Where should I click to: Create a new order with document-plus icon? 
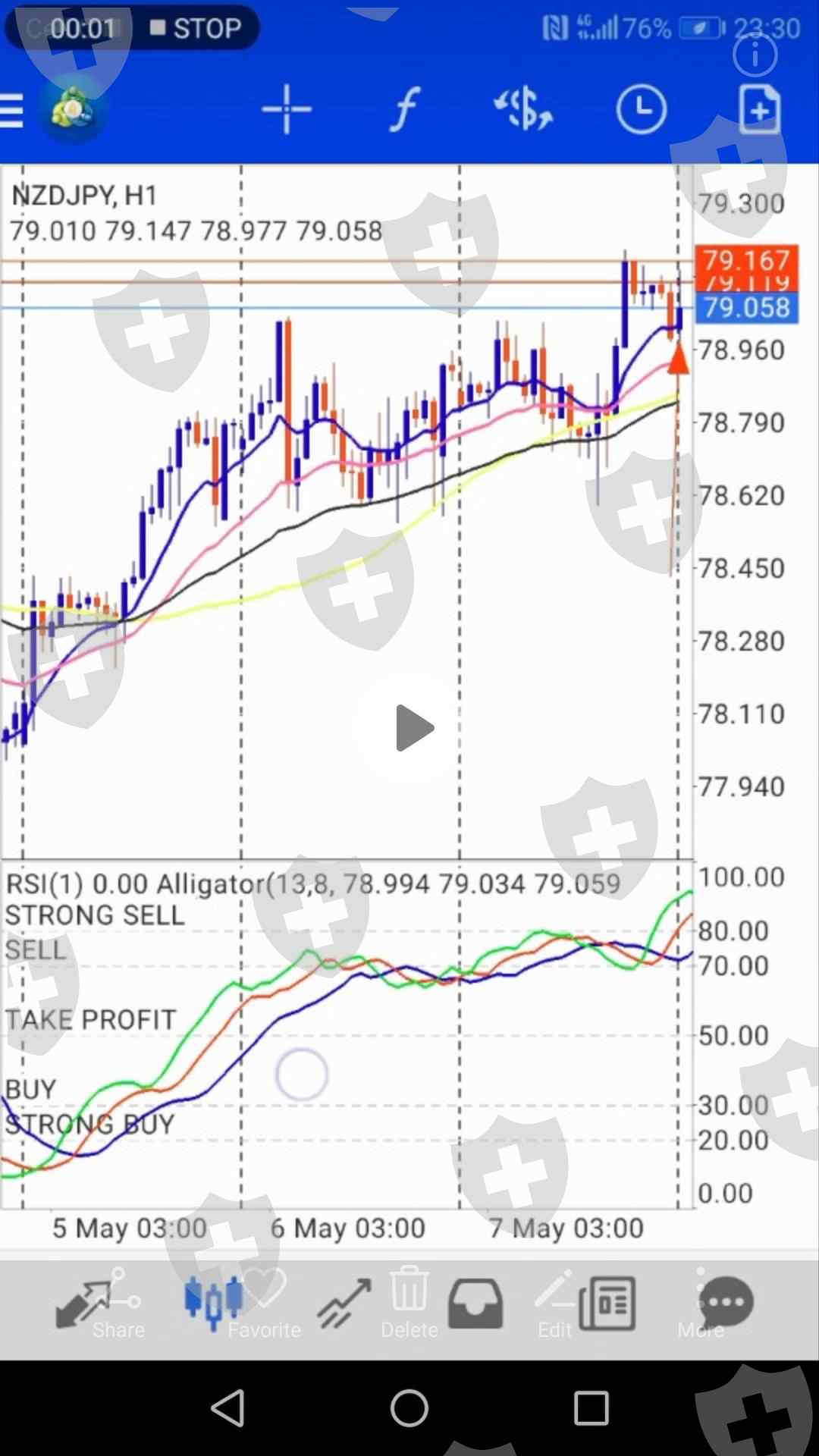coord(760,110)
